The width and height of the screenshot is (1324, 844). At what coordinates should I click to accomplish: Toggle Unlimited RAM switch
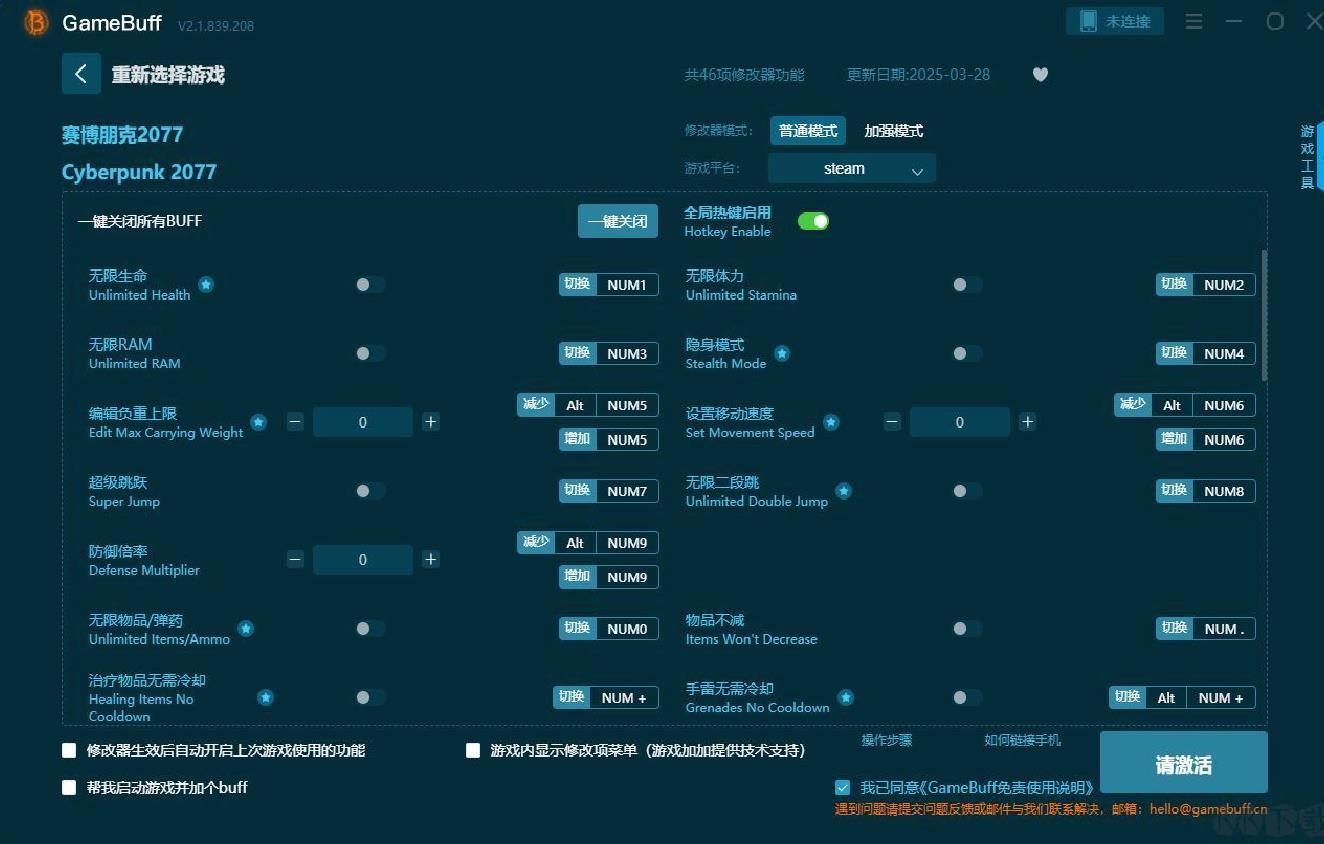tap(370, 353)
